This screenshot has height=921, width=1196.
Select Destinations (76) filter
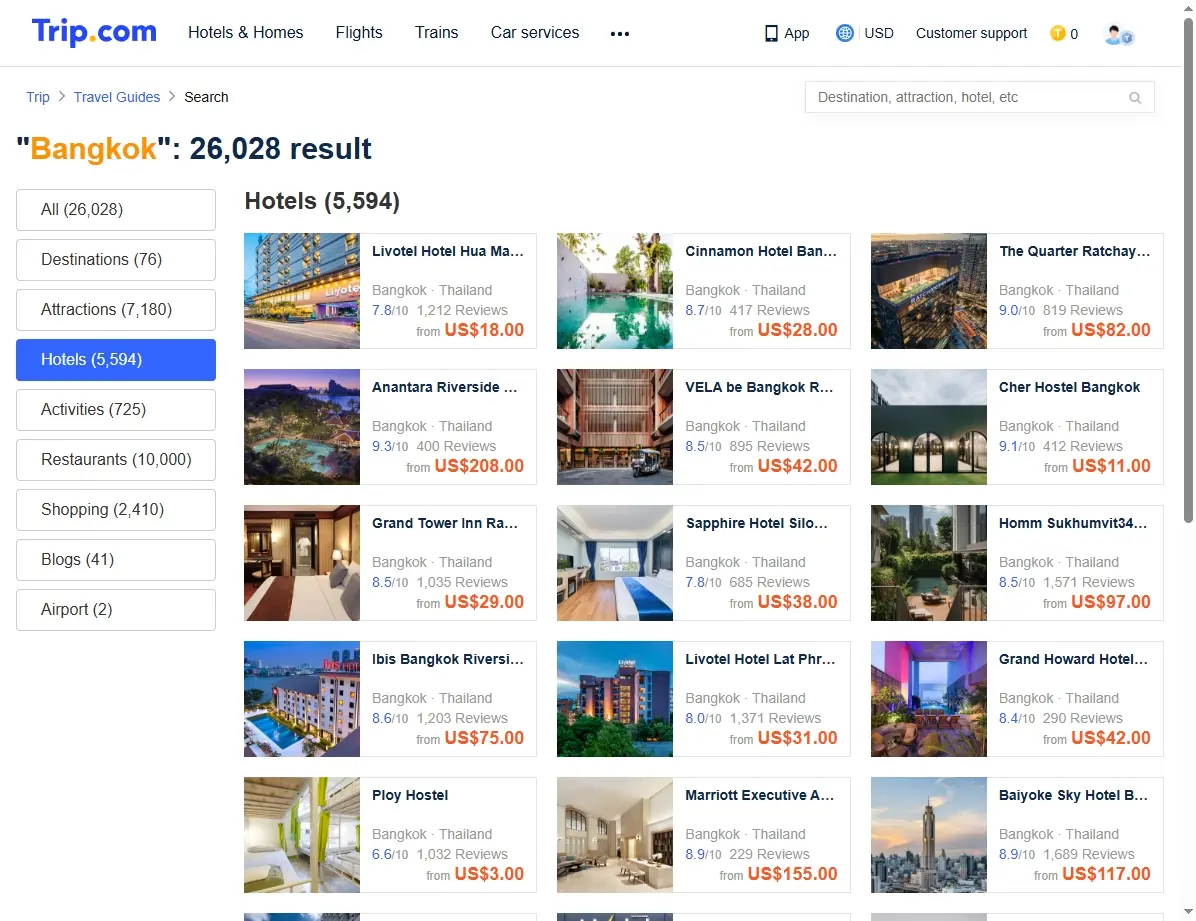click(x=116, y=259)
